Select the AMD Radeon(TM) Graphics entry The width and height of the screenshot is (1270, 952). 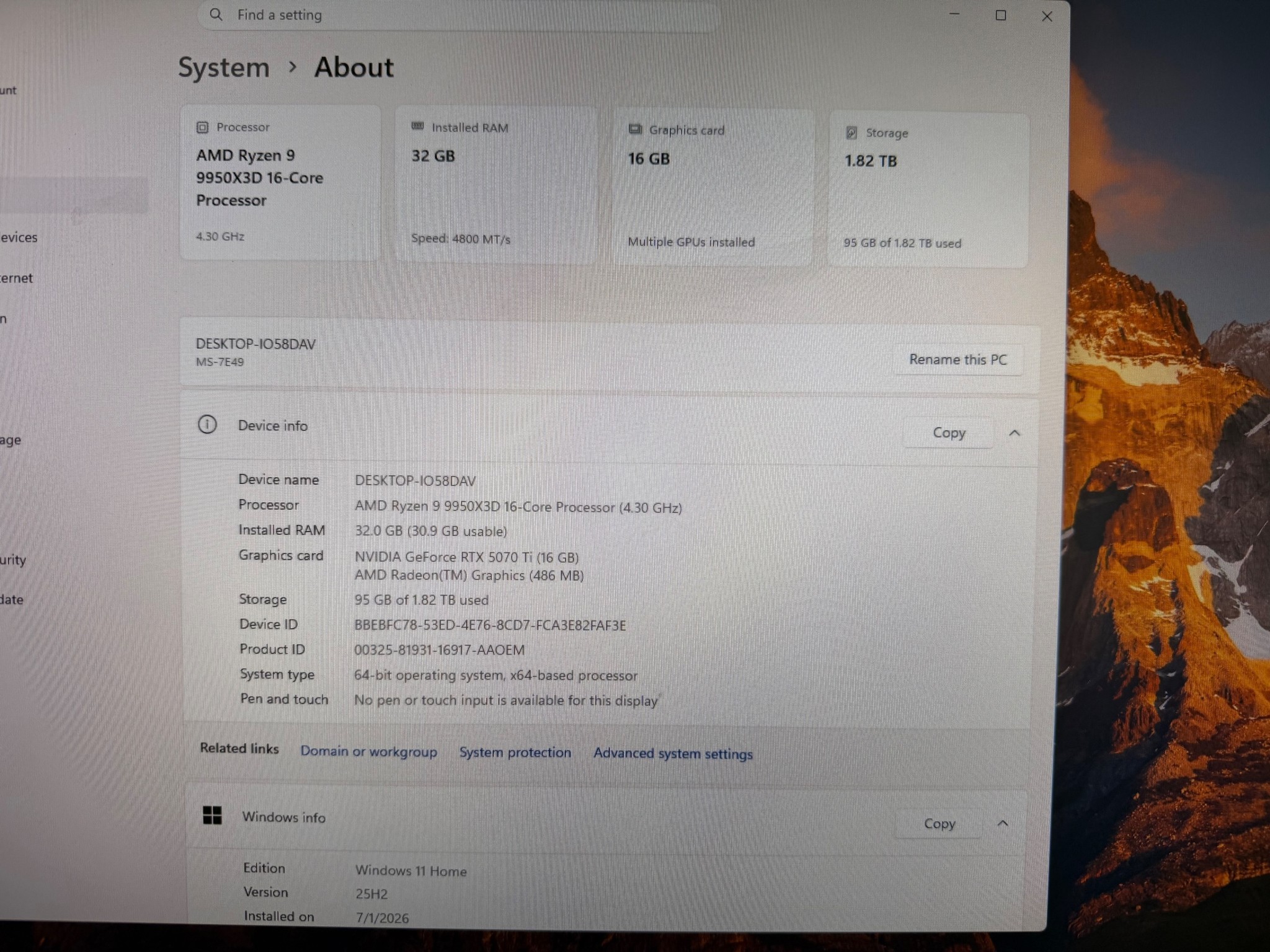pos(469,575)
